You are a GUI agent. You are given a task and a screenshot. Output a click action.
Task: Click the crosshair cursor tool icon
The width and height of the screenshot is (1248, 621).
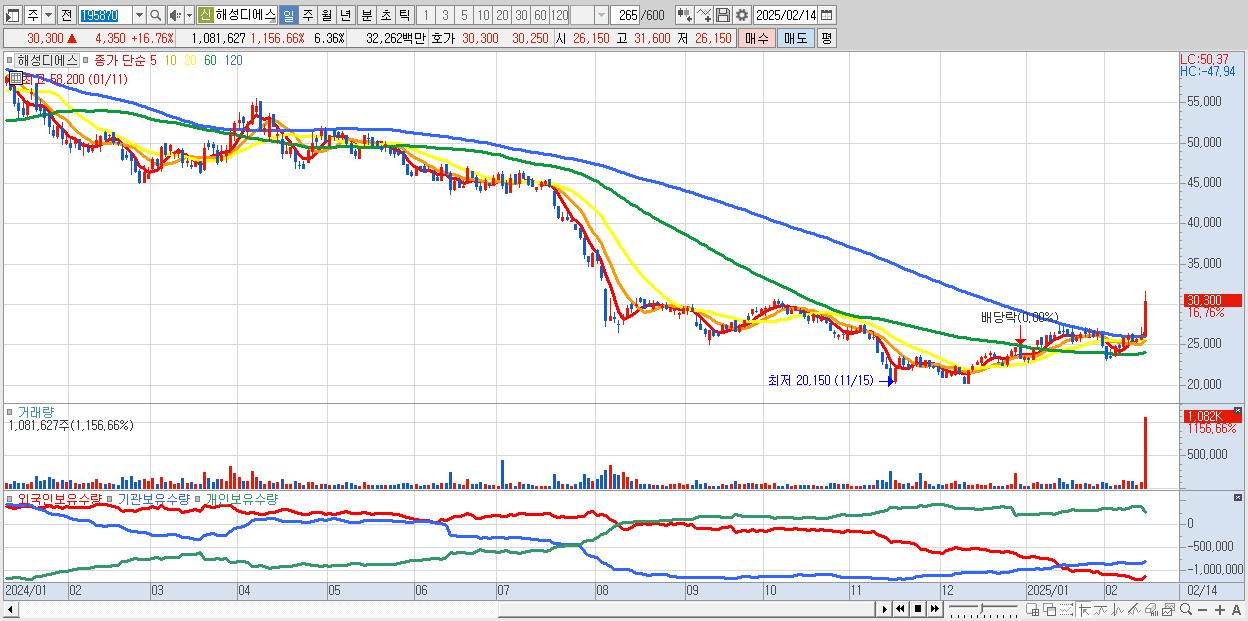[x=1084, y=609]
